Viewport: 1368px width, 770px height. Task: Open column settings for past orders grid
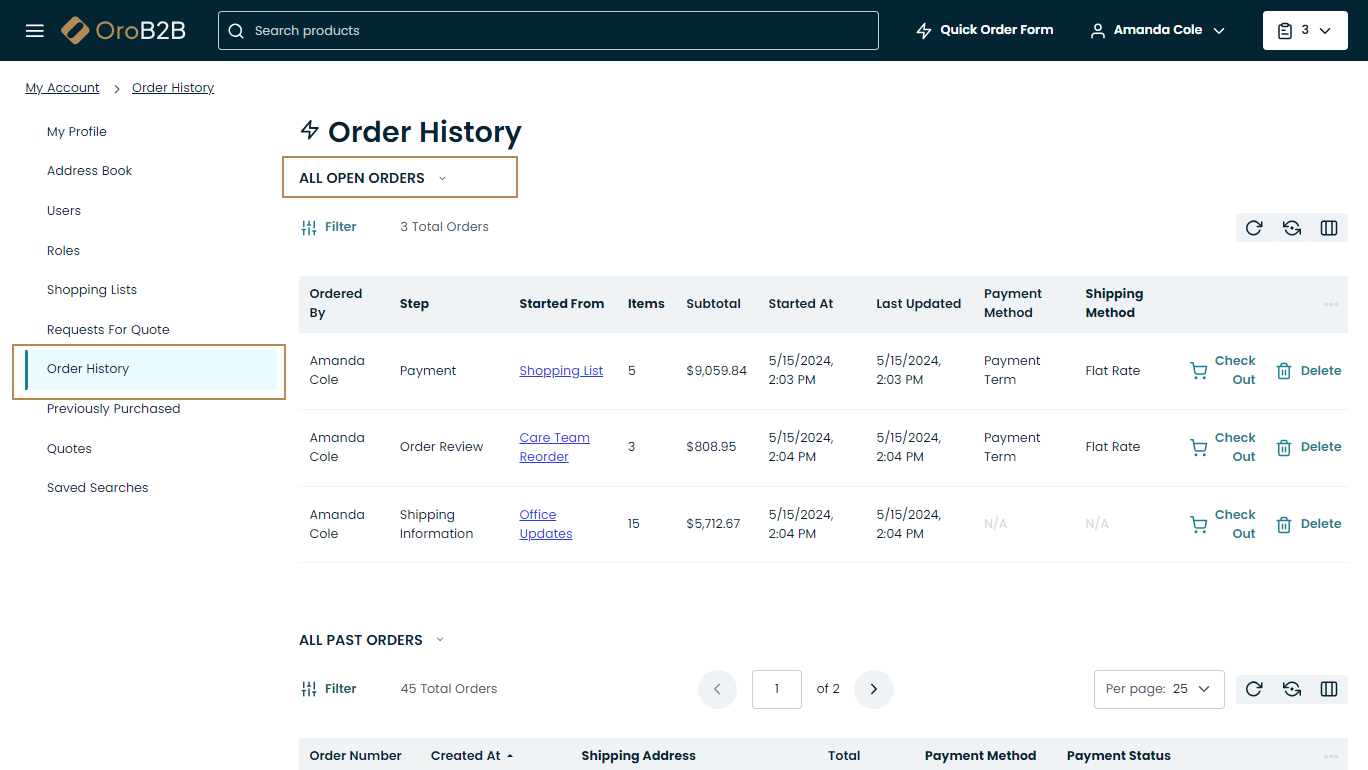1329,689
